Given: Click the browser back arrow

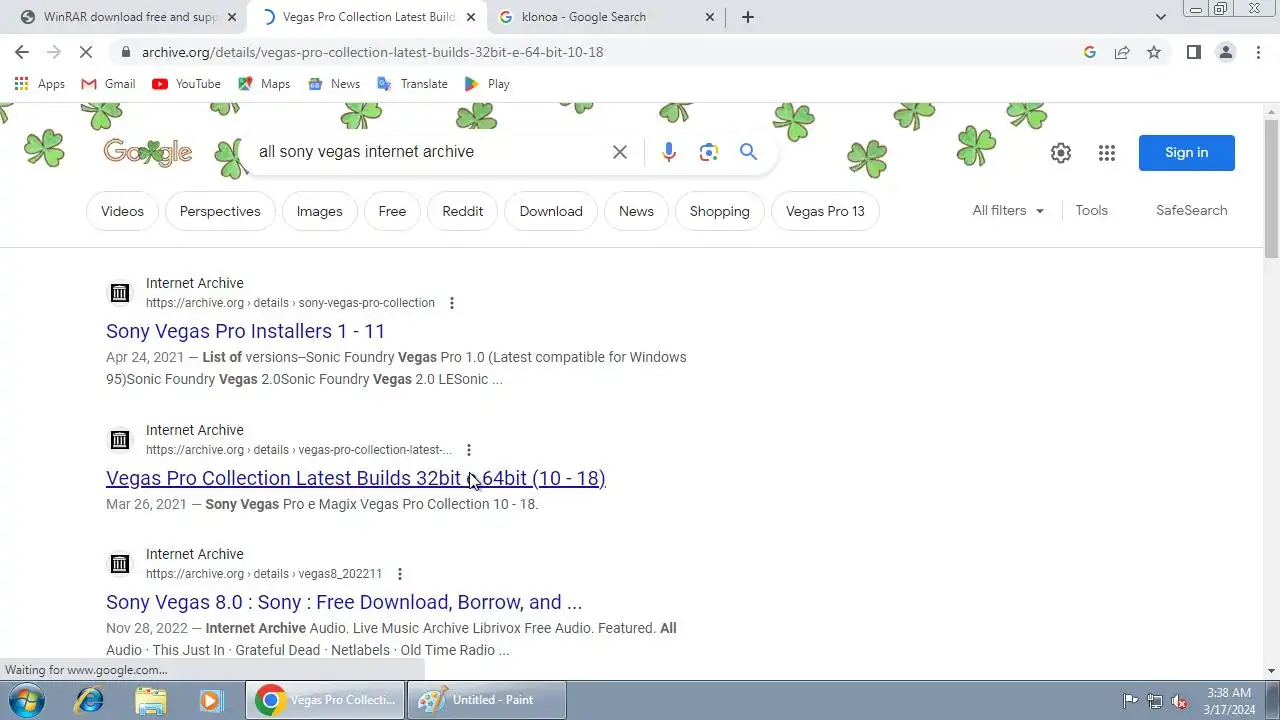Looking at the screenshot, I should point(22,52).
